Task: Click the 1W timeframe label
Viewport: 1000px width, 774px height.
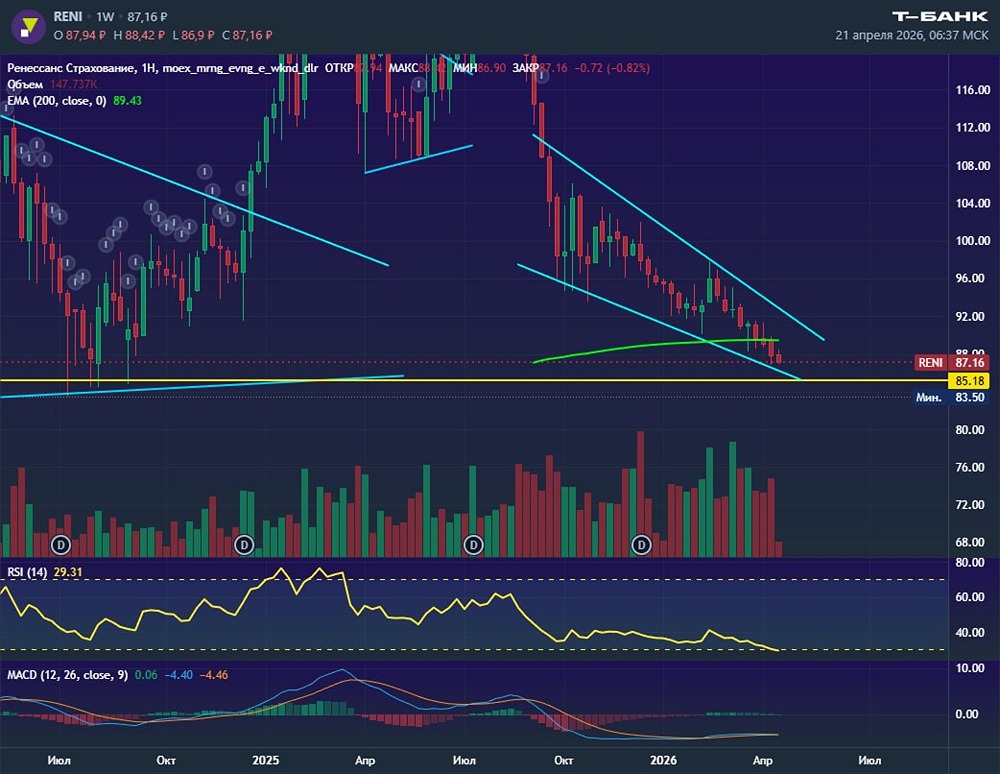Action: pos(105,17)
